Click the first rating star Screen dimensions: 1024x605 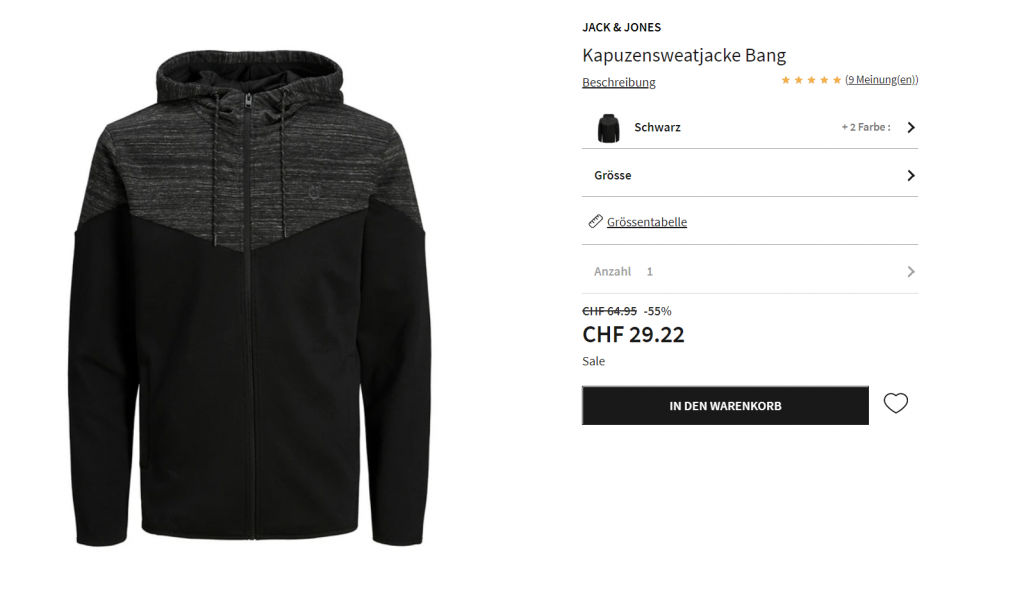(x=786, y=80)
